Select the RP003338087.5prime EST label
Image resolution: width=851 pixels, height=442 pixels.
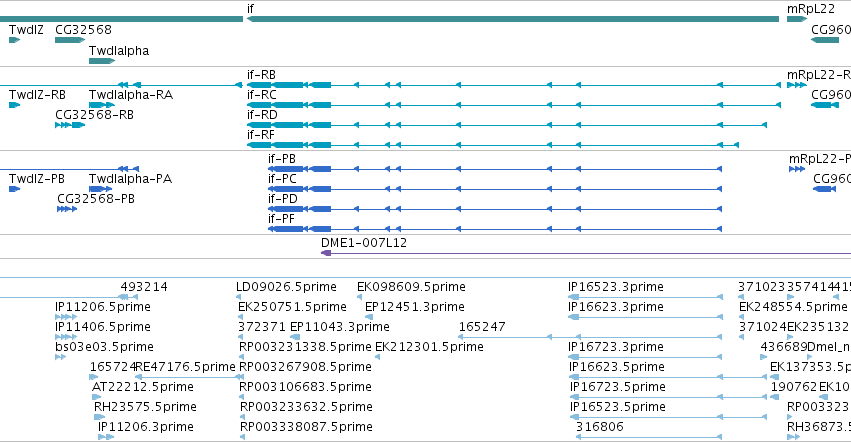[x=307, y=427]
